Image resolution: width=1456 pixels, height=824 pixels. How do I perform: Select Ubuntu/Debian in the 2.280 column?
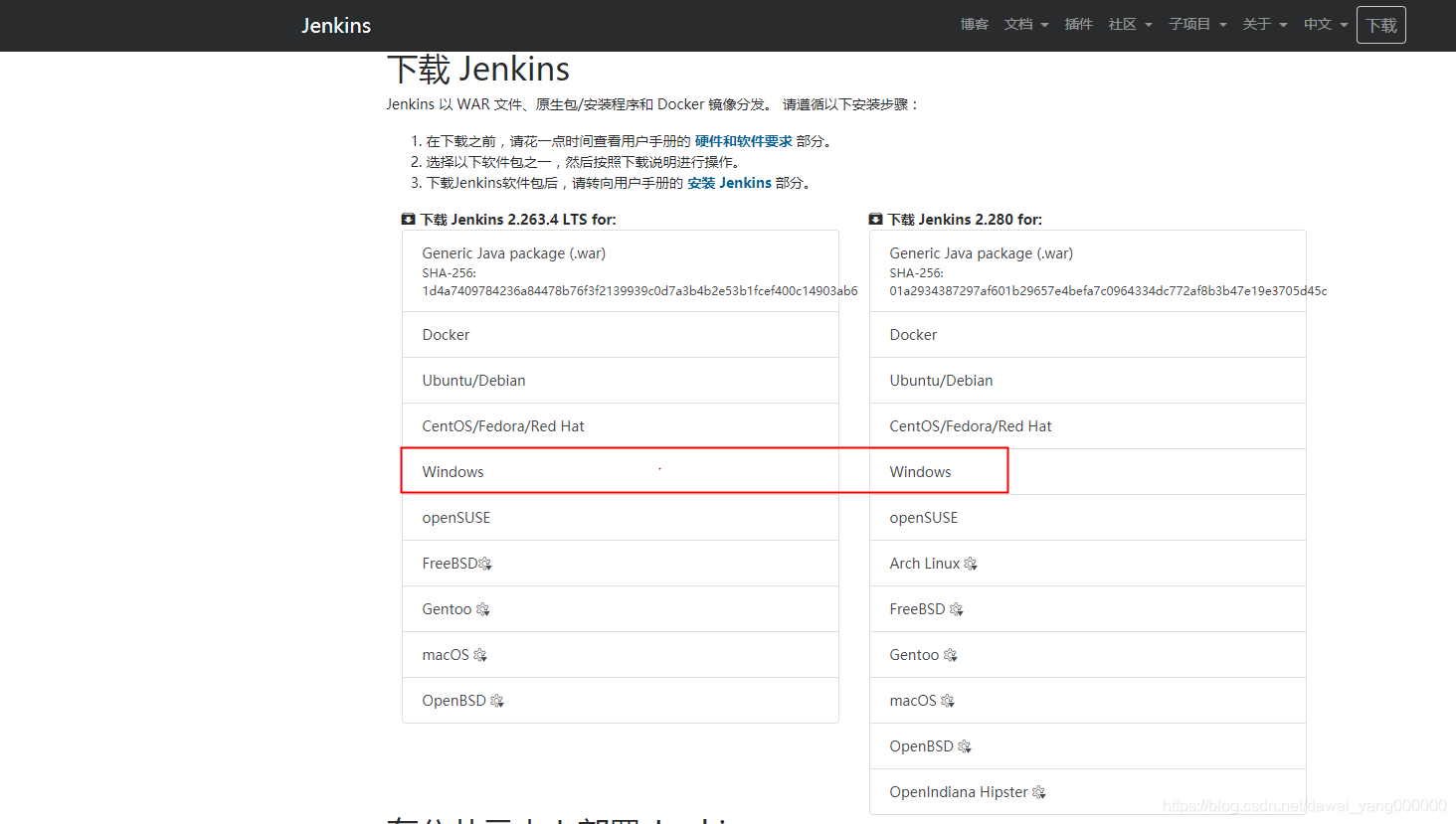click(1088, 381)
